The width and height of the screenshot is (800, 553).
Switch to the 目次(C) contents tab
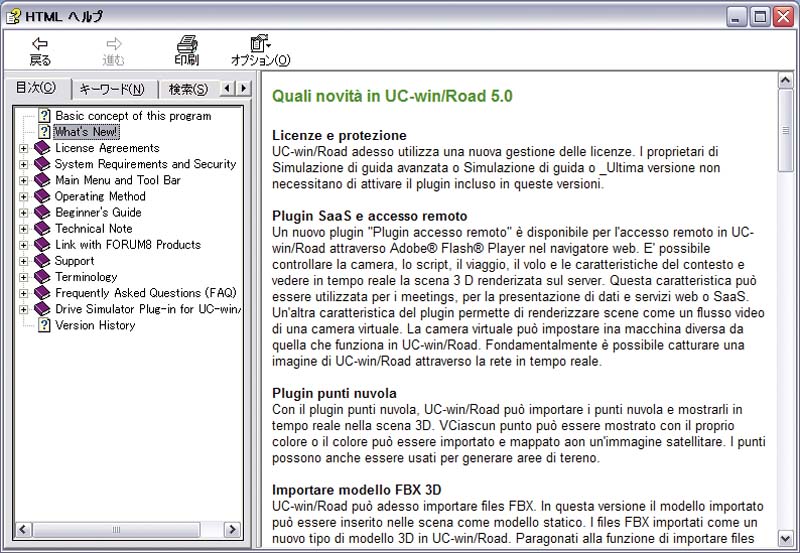point(36,88)
